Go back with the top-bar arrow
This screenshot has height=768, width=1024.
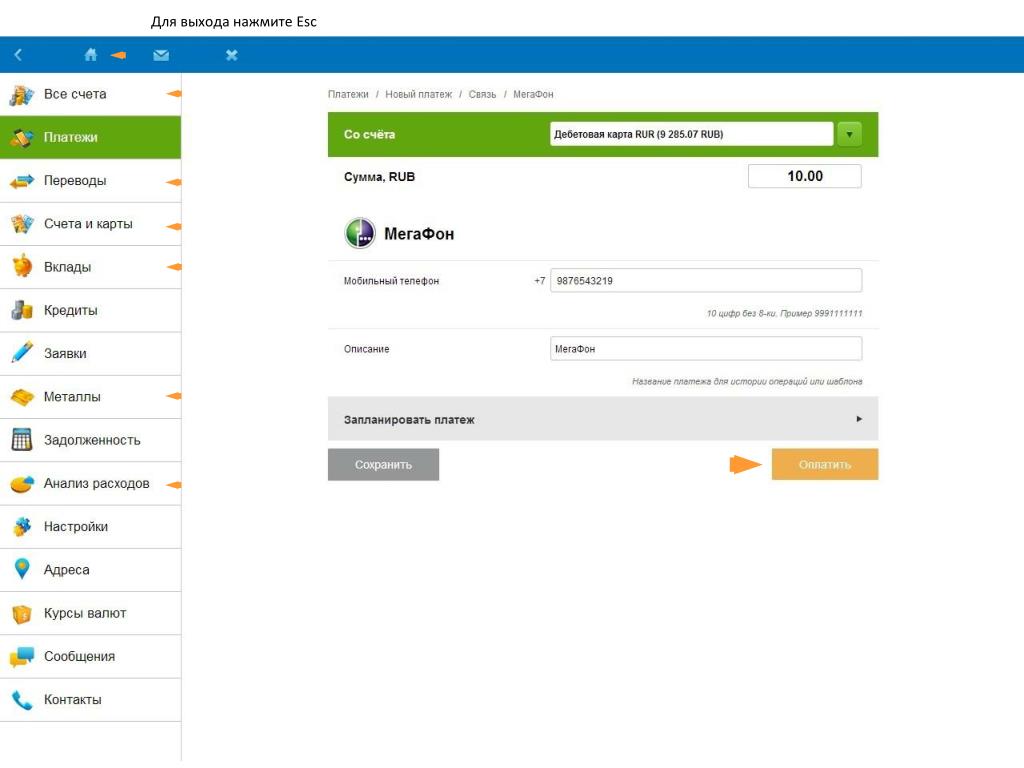tap(18, 55)
